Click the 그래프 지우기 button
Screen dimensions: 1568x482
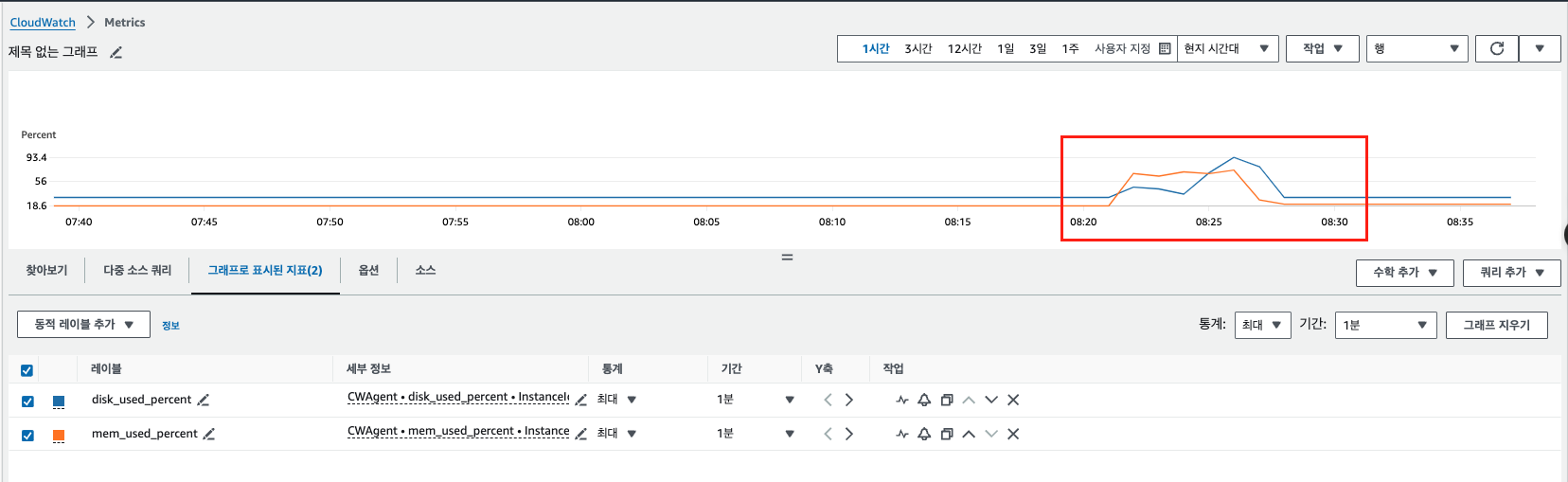click(1496, 325)
